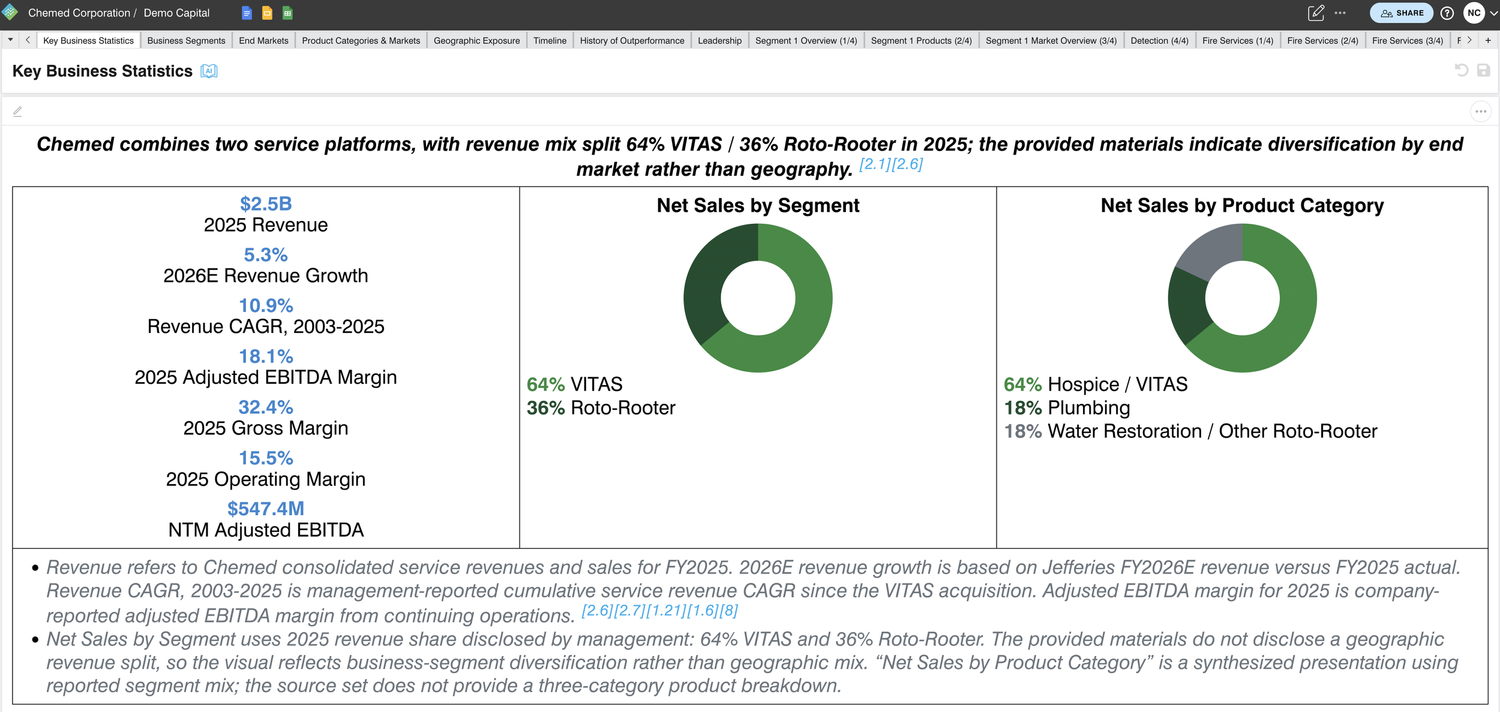
Task: Switch to the Business Segments tab
Action: point(186,41)
